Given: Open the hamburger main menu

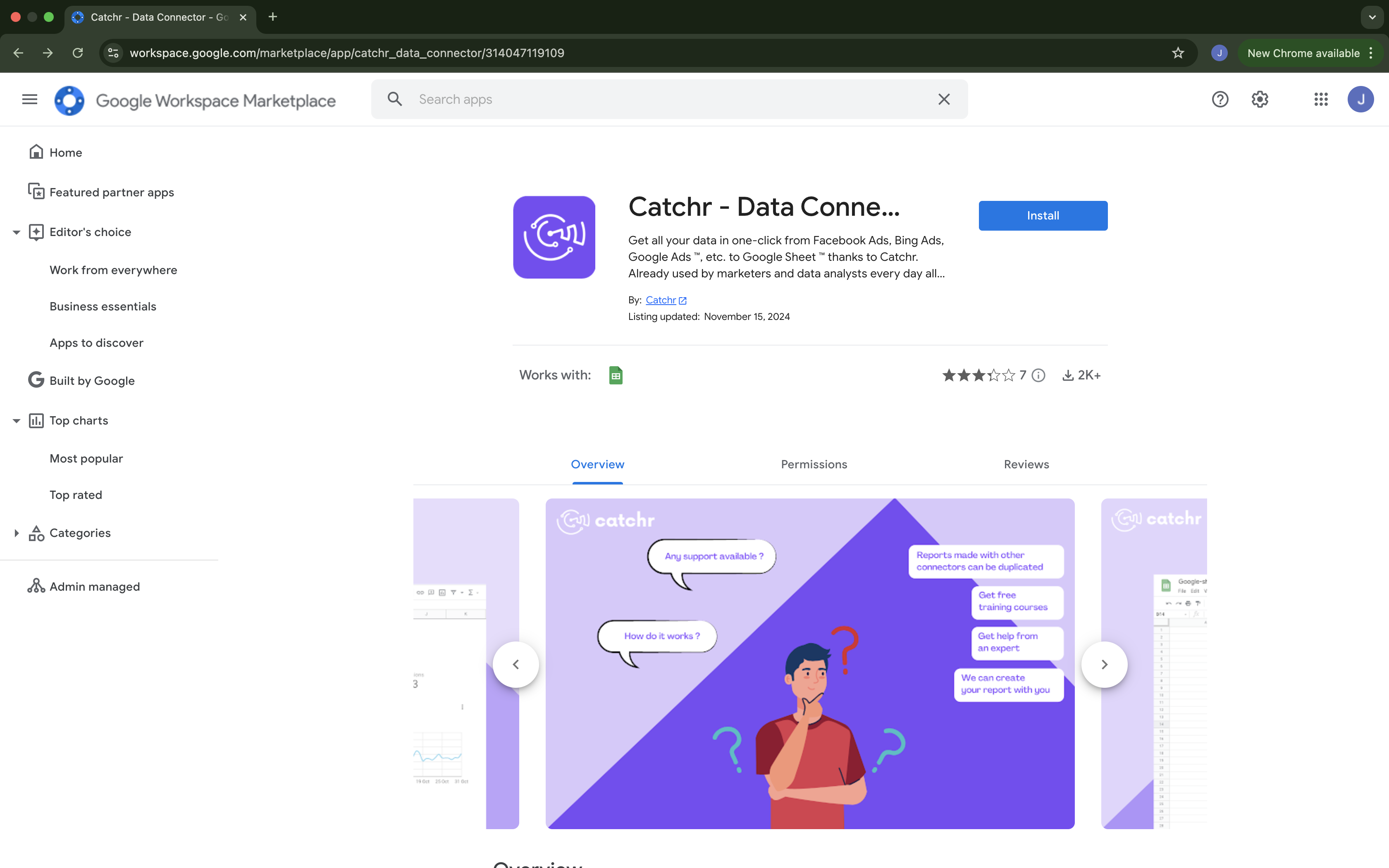Looking at the screenshot, I should tap(30, 99).
